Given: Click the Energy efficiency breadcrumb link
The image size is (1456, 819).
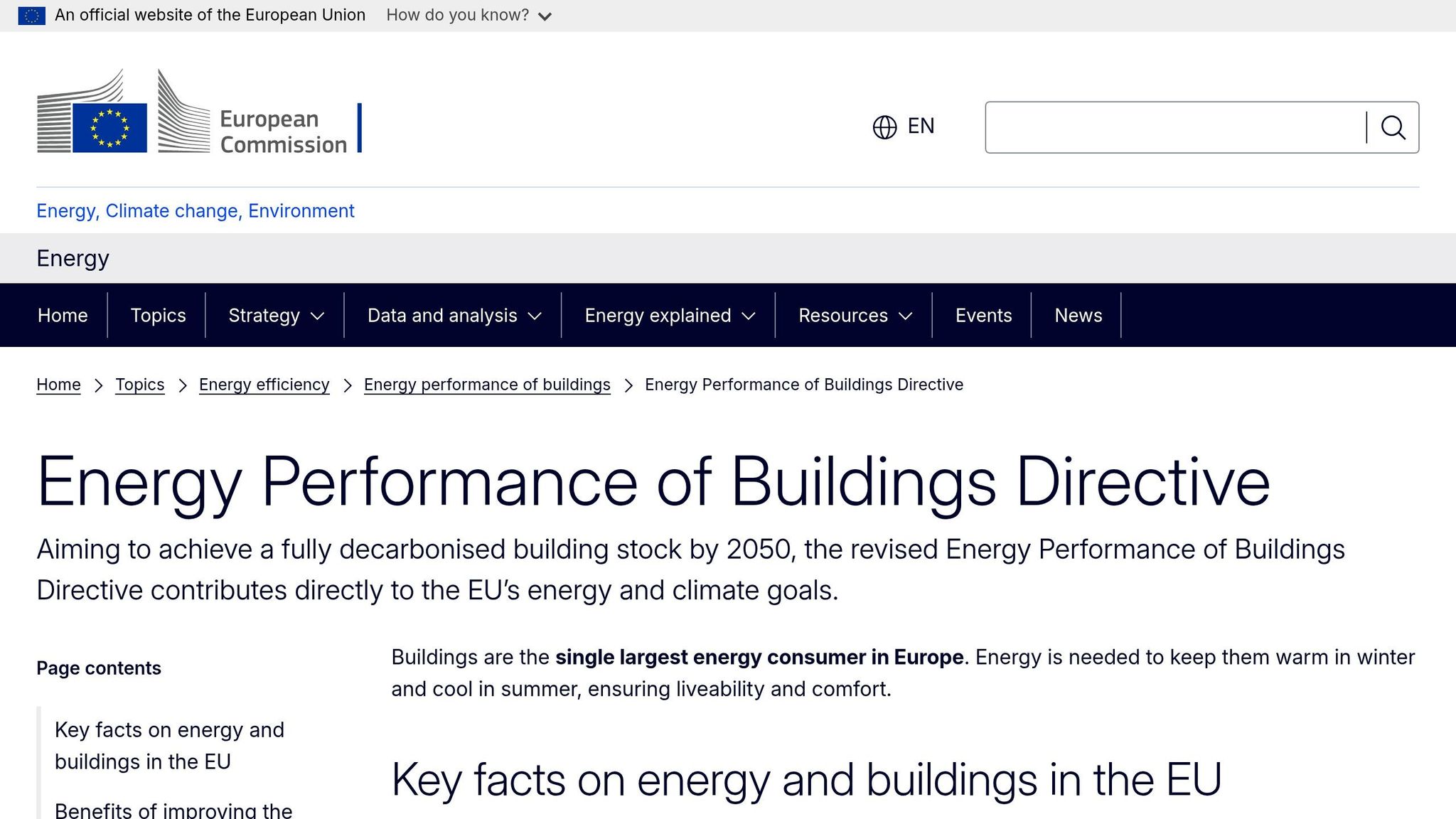Looking at the screenshot, I should pos(264,384).
